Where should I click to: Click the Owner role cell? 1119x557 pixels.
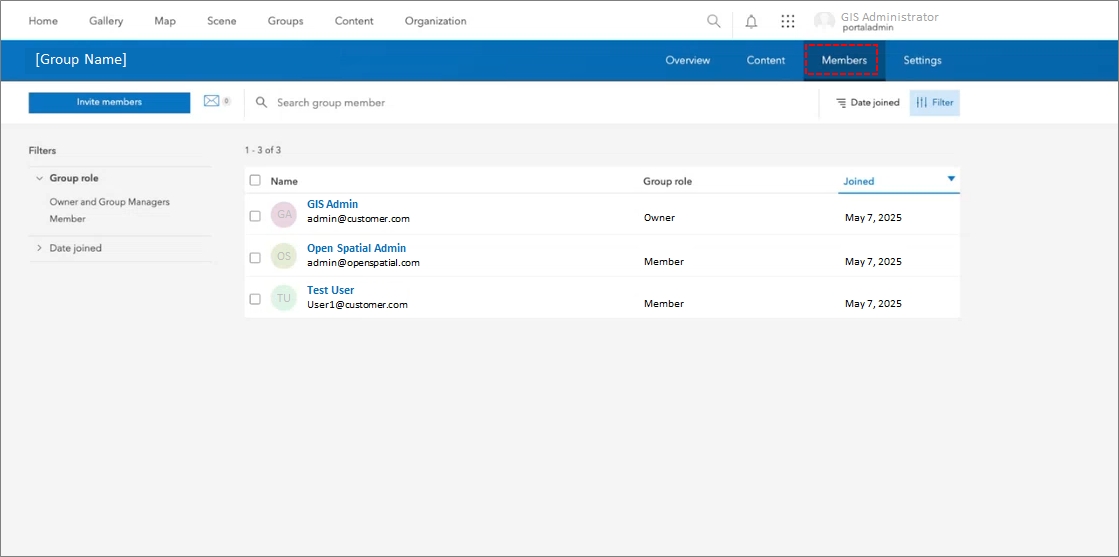pyautogui.click(x=659, y=218)
